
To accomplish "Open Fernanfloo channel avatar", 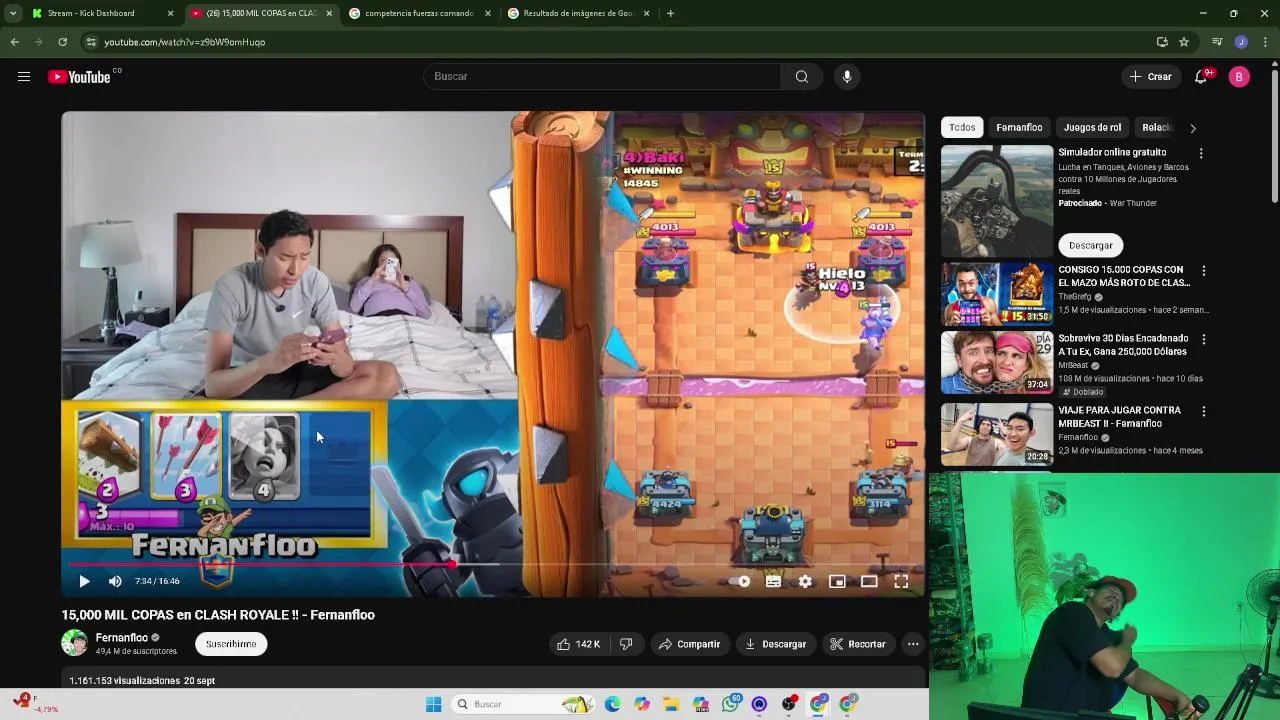I will (74, 643).
